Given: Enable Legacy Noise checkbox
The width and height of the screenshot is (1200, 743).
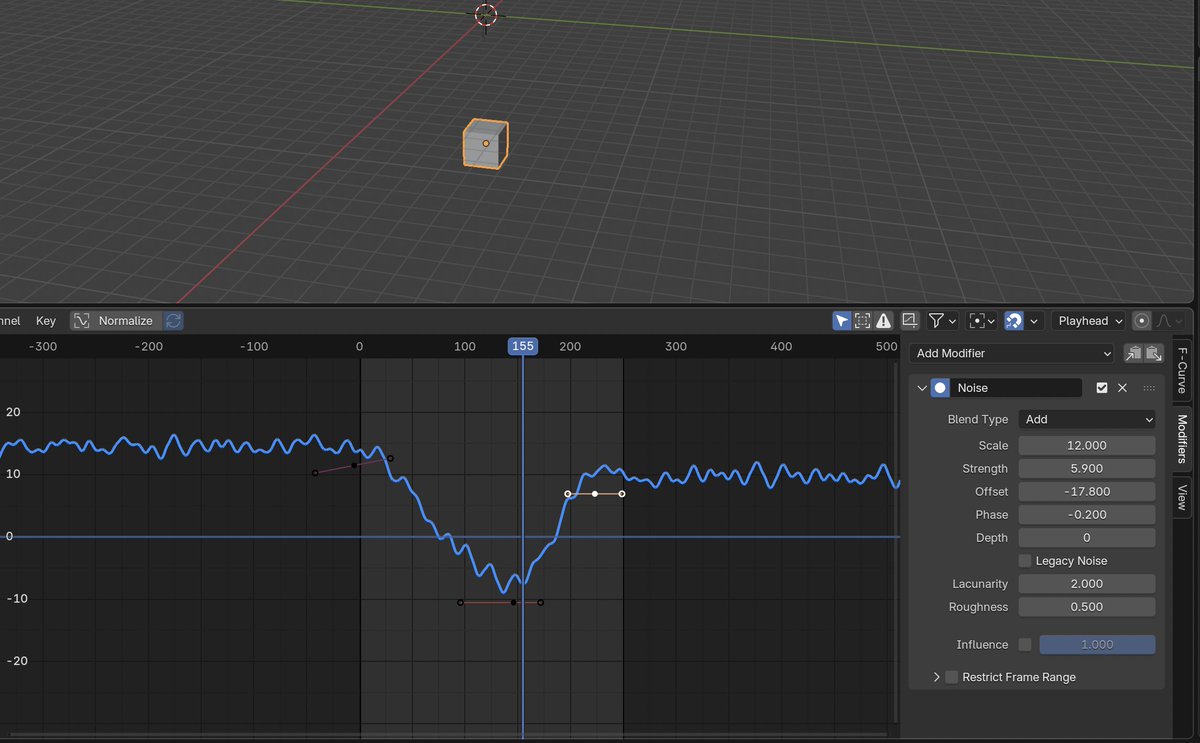Looking at the screenshot, I should click(1025, 561).
